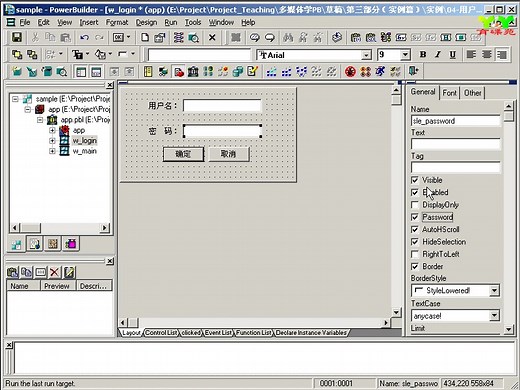Click the Italic I button
This screenshot has height=390, width=520.
click(438, 54)
